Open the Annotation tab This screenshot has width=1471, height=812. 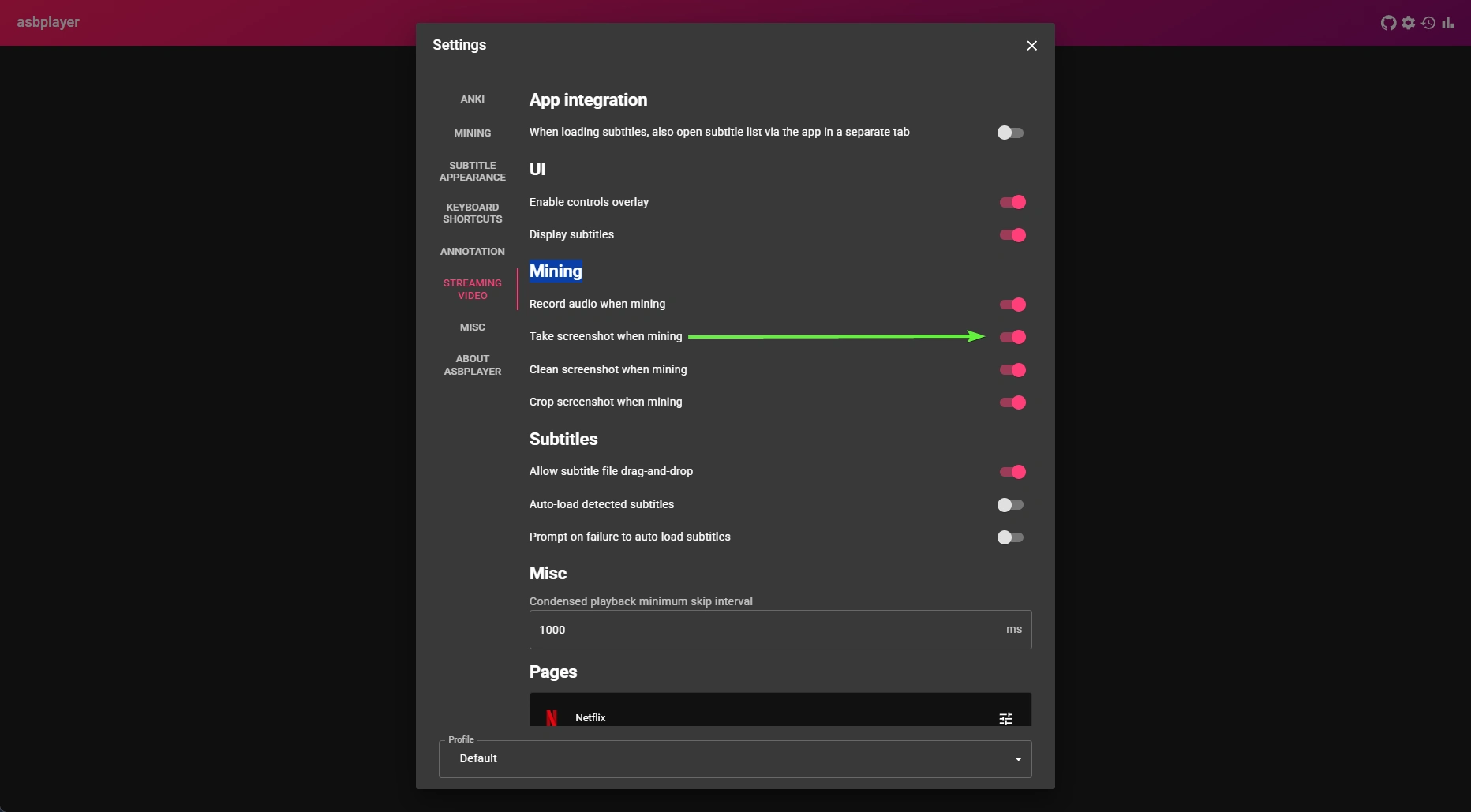pos(473,252)
